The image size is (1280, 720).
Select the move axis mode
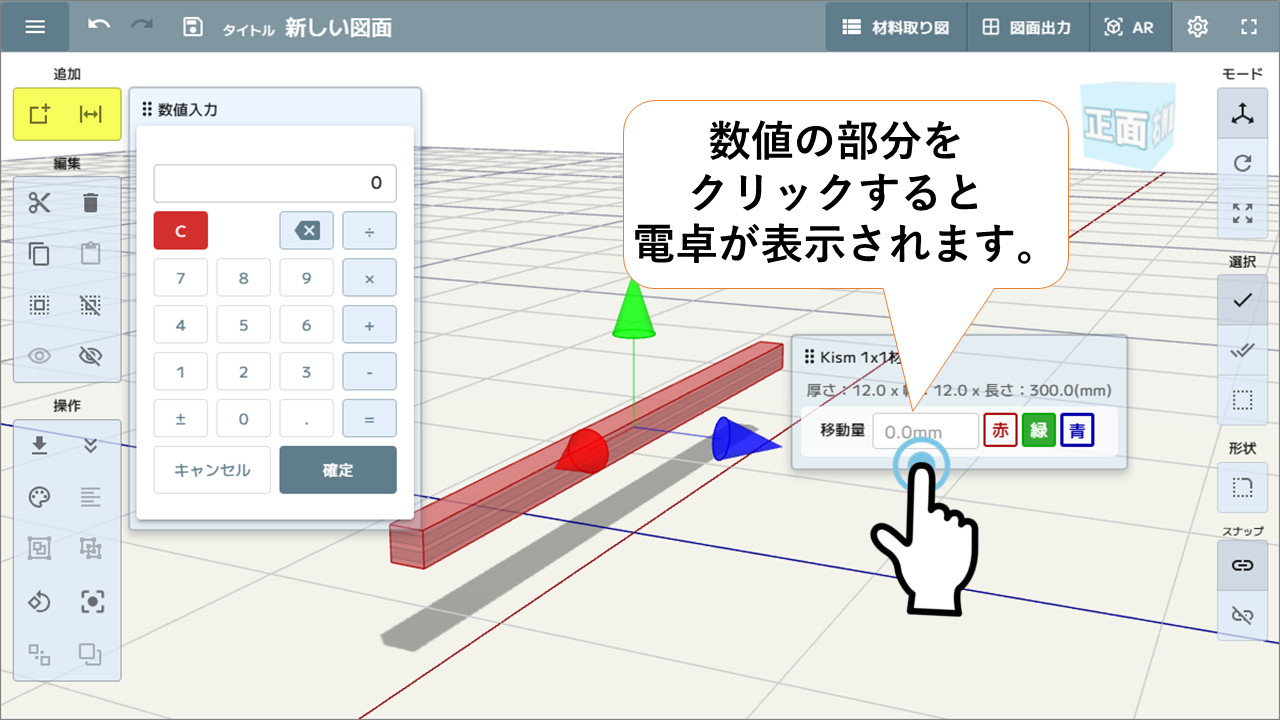coord(1243,113)
